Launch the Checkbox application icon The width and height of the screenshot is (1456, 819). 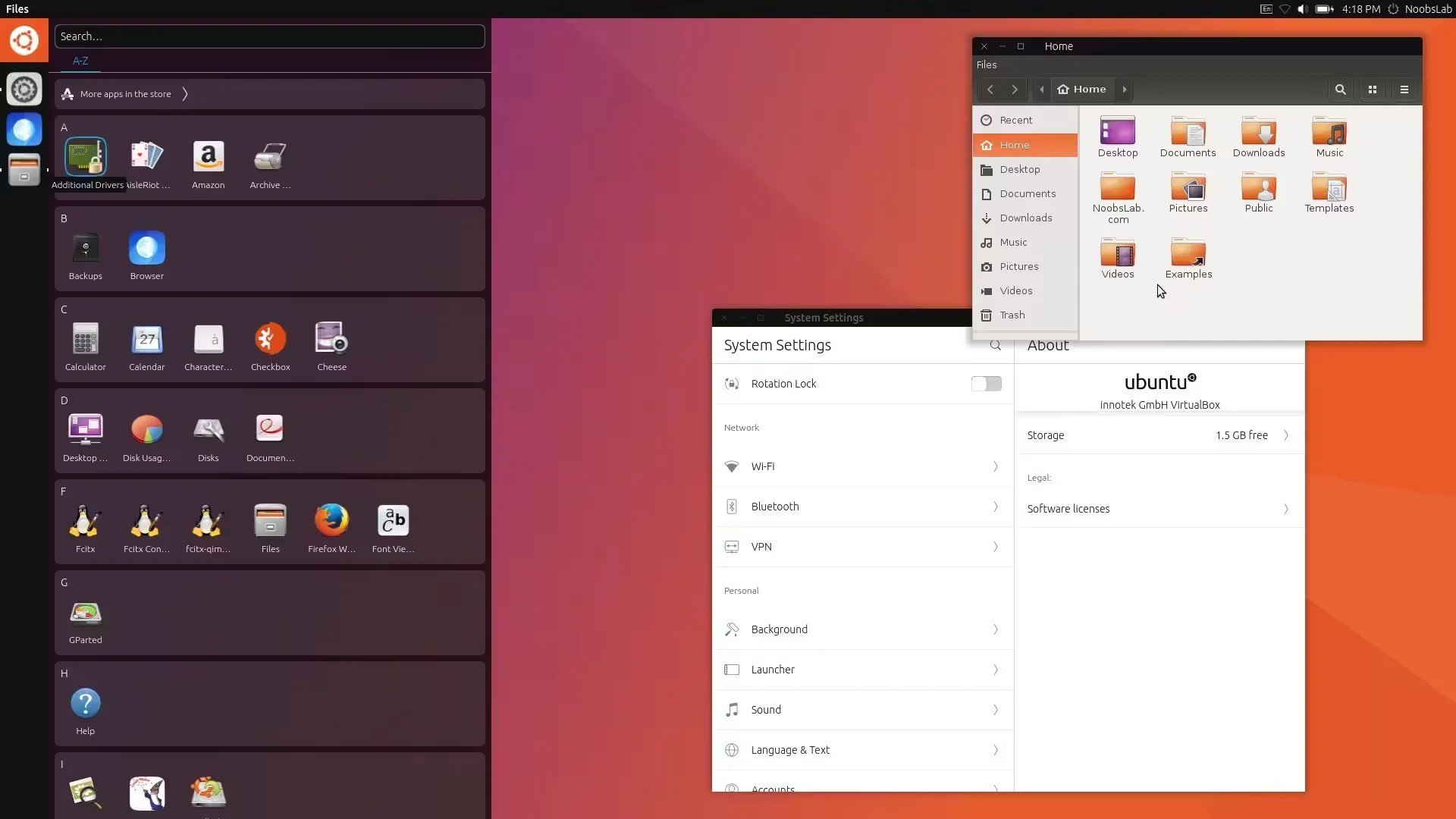[x=270, y=340]
